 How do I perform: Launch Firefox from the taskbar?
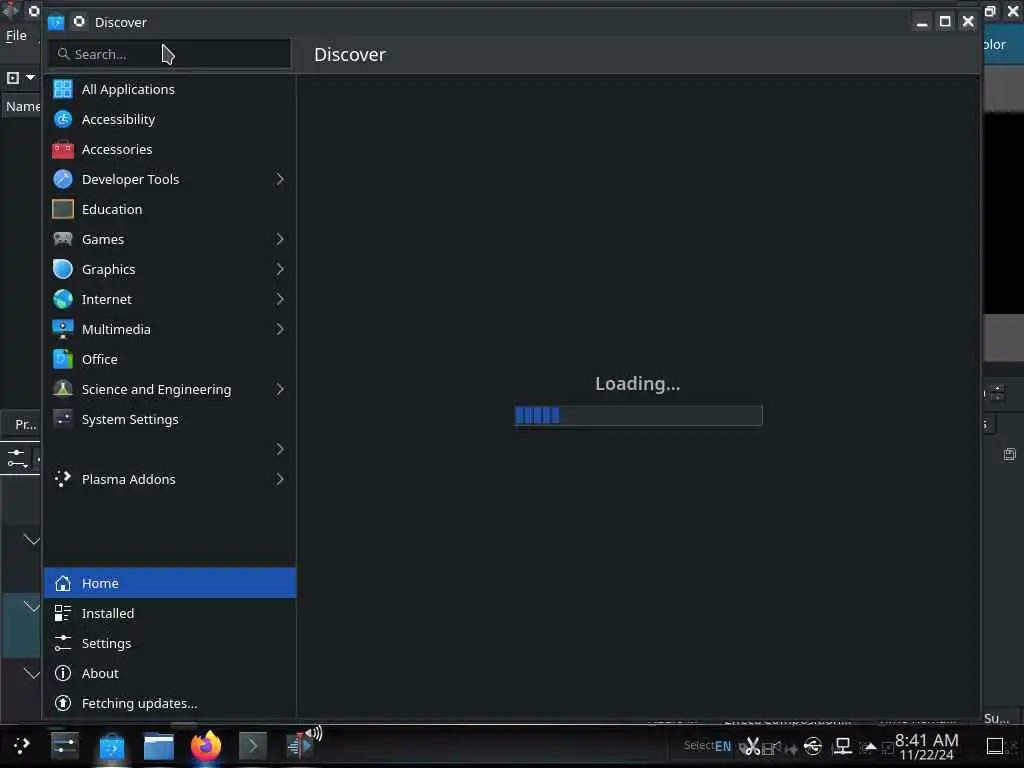coord(206,746)
